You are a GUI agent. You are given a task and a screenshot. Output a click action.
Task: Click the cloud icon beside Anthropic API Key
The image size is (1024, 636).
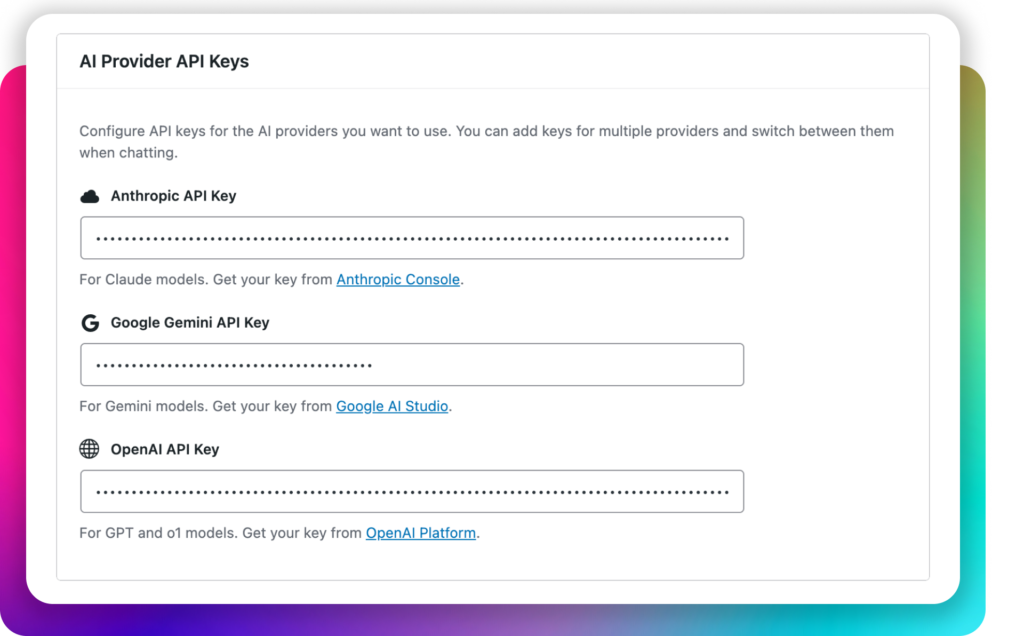point(90,196)
